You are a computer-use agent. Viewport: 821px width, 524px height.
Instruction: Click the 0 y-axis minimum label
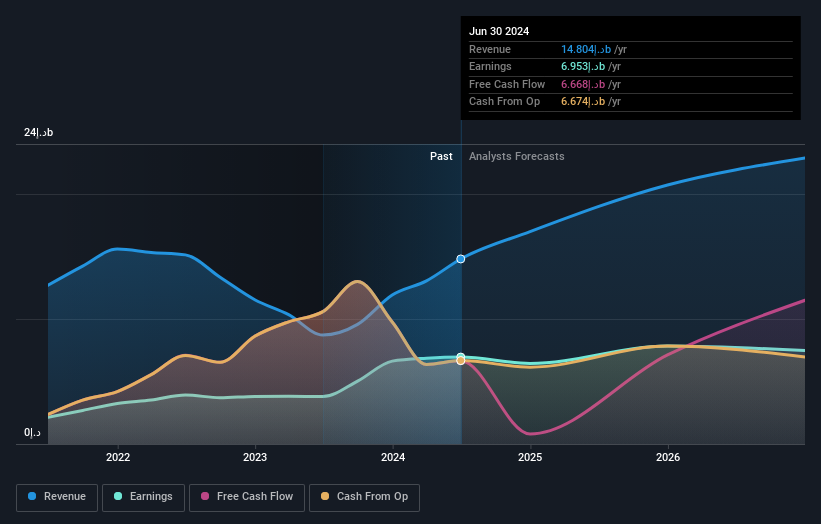32,432
